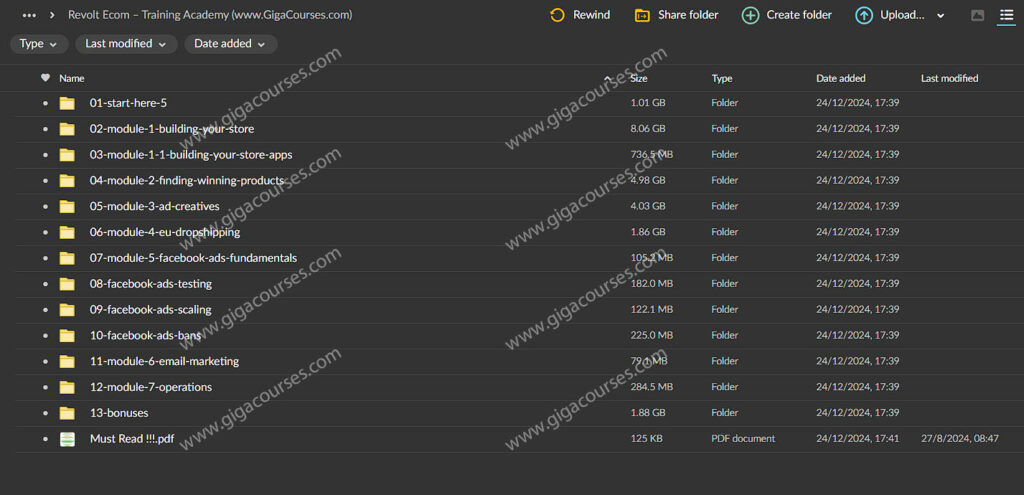1024x495 pixels.
Task: Click the Rewind button label
Action: coord(592,15)
